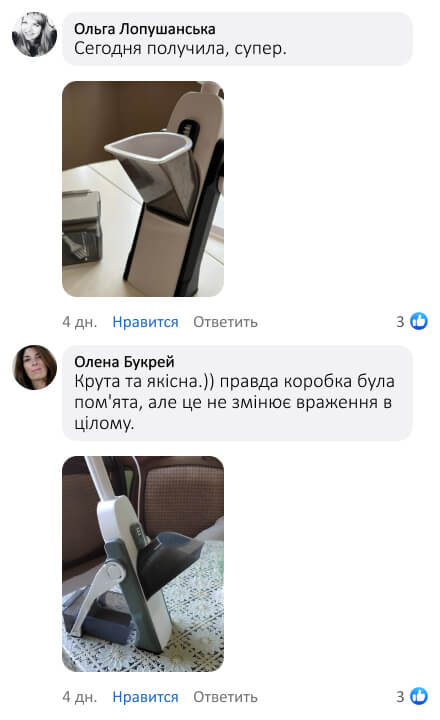Open the Олена Букрей name link
440x720 pixels.
point(124,362)
